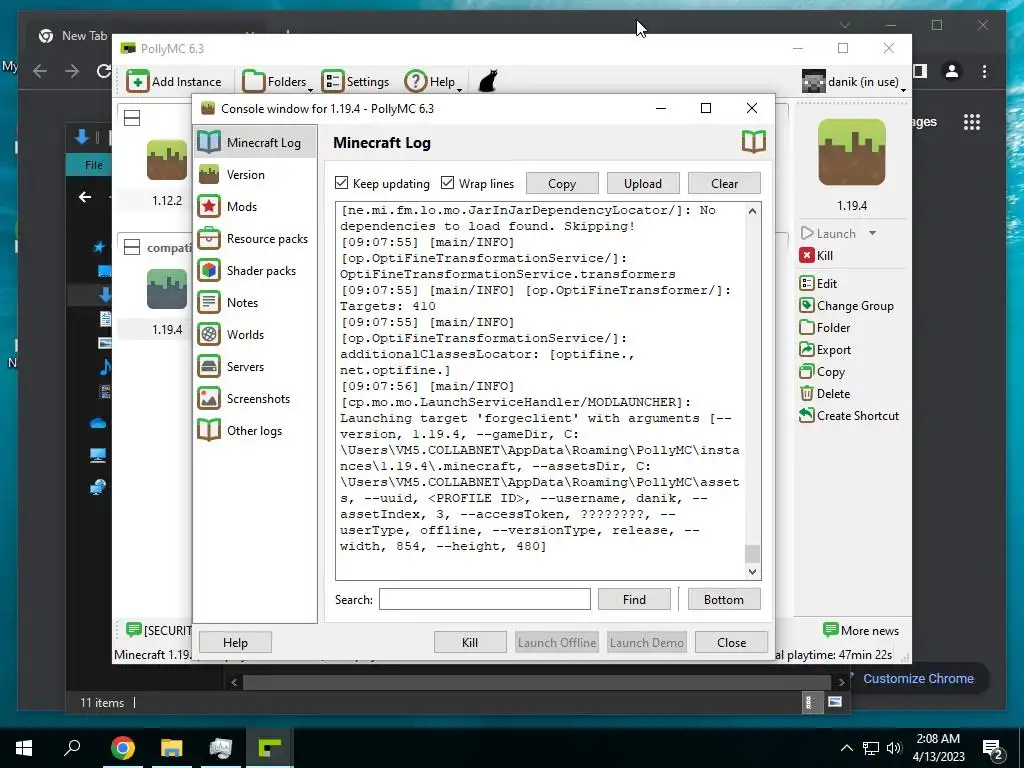The image size is (1024, 768).
Task: Show hidden tray icons chevron
Action: coord(846,748)
